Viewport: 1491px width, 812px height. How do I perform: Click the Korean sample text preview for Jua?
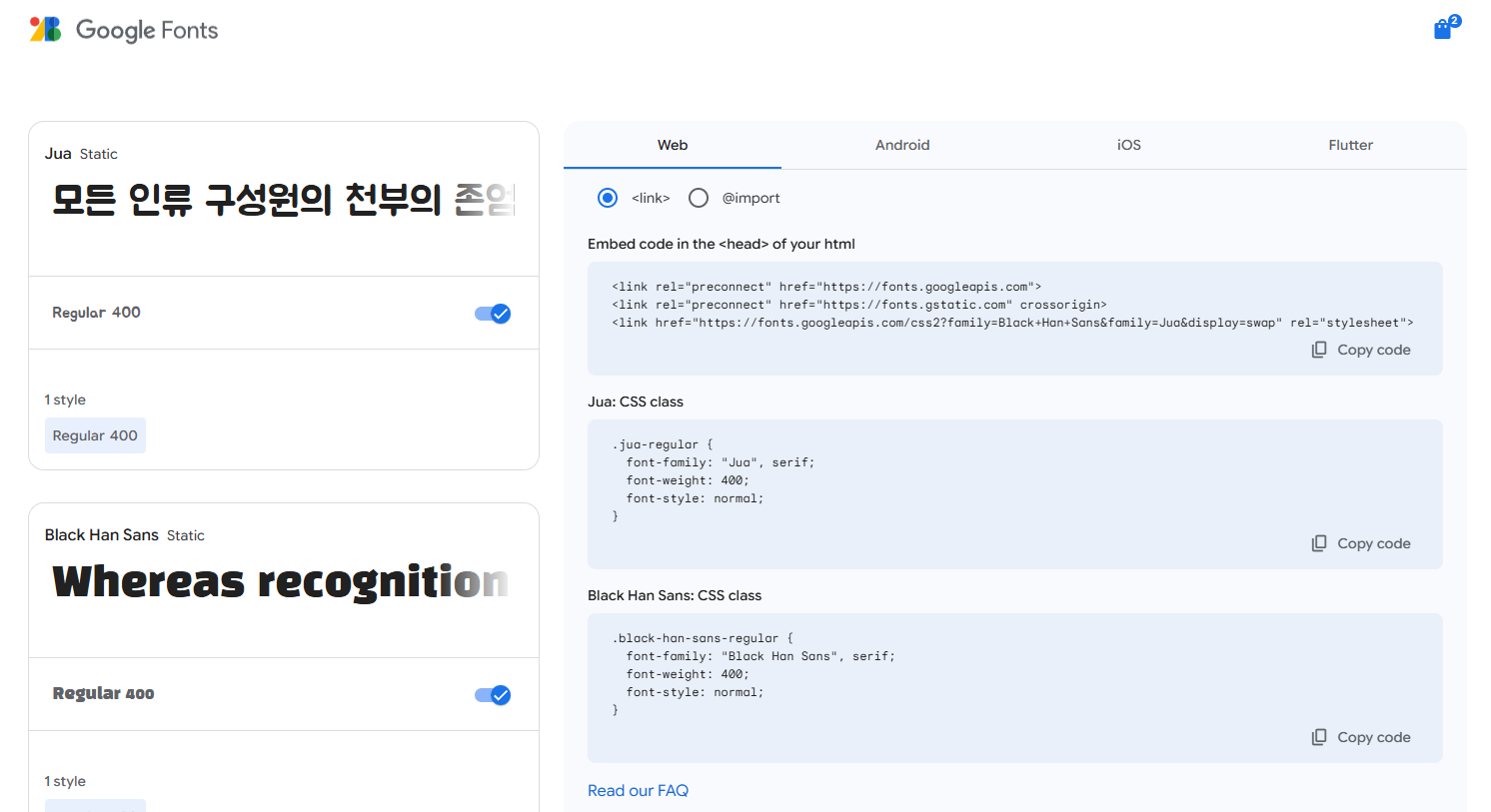[284, 200]
